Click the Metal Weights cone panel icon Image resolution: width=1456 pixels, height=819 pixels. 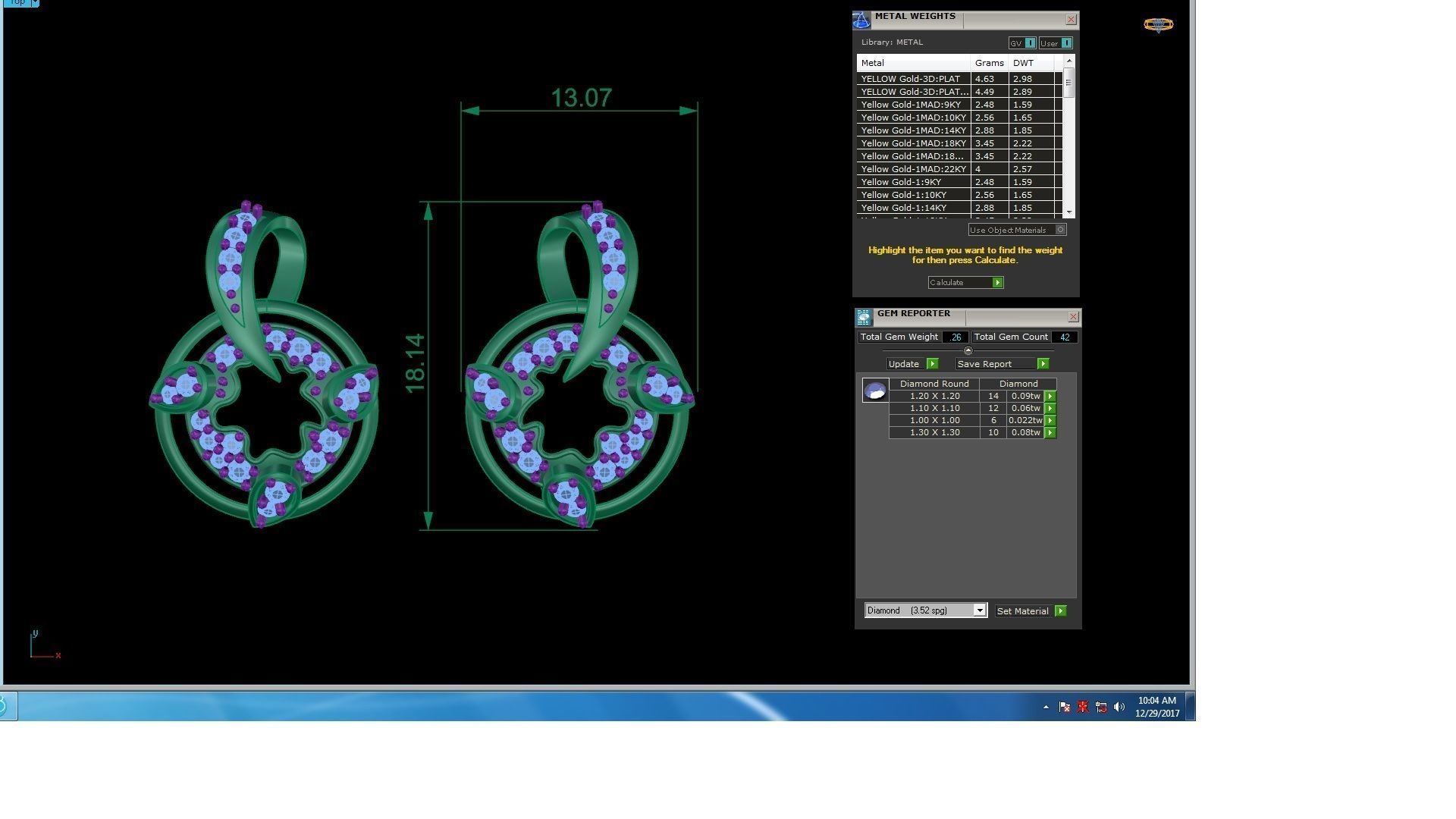pos(861,20)
